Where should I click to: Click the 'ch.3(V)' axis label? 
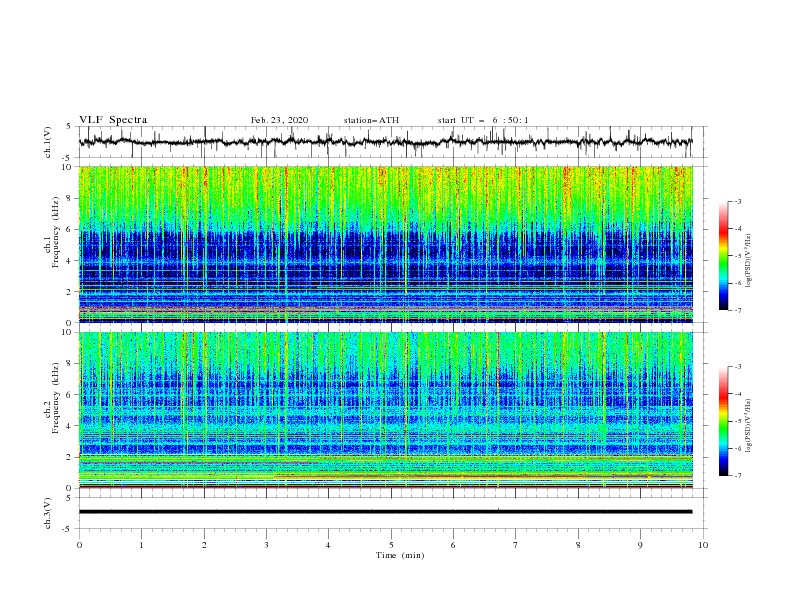(x=48, y=513)
